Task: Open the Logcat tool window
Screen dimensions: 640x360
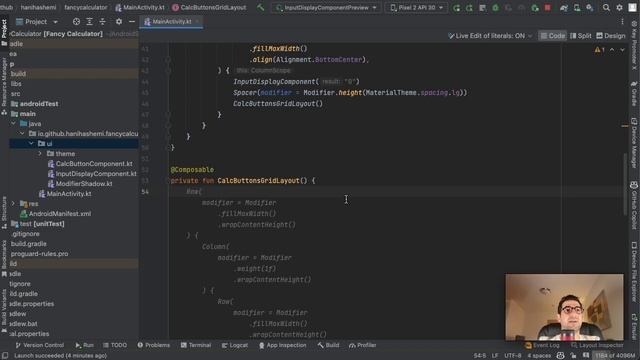Action: [235, 345]
